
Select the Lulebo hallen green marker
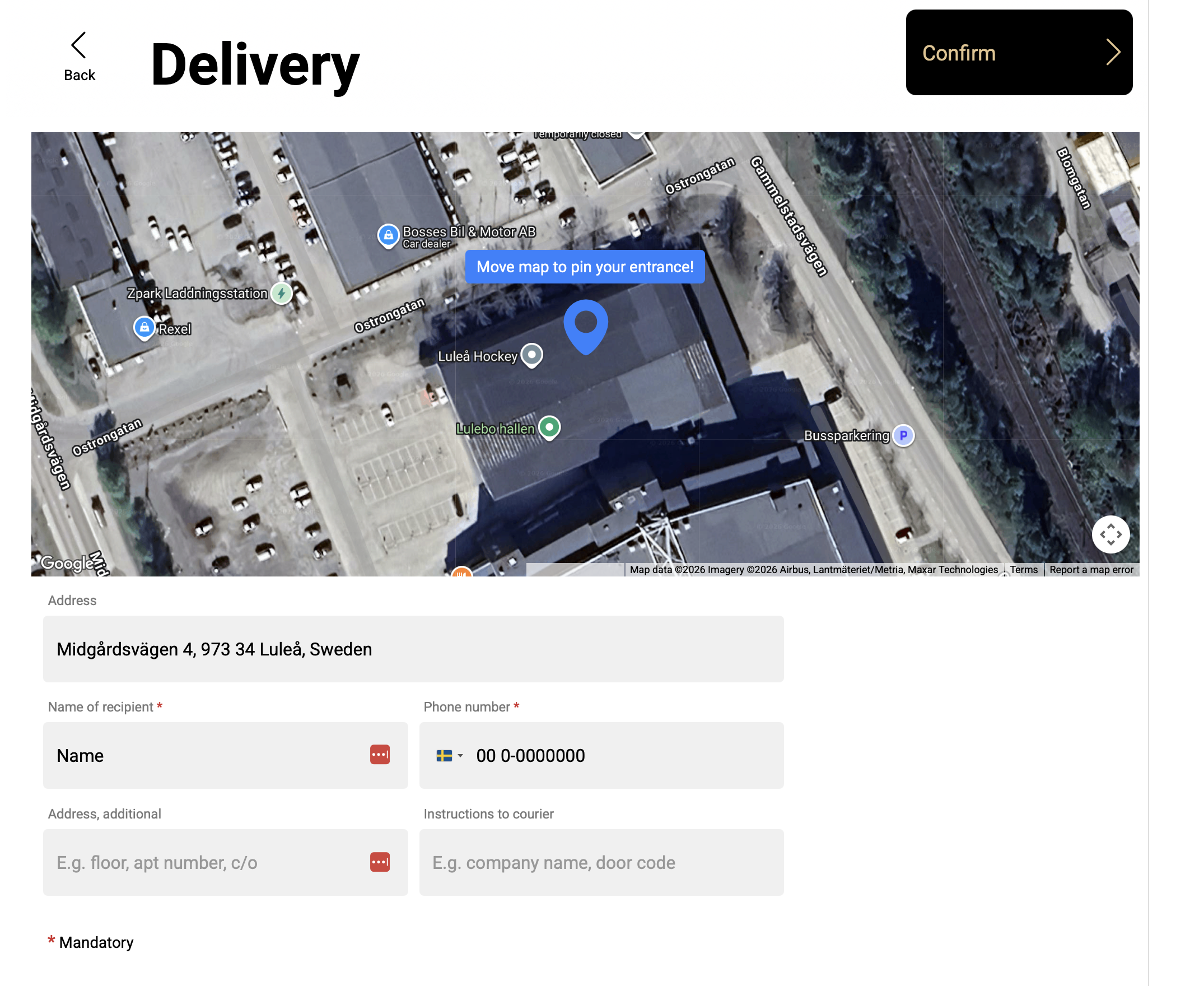click(x=549, y=428)
